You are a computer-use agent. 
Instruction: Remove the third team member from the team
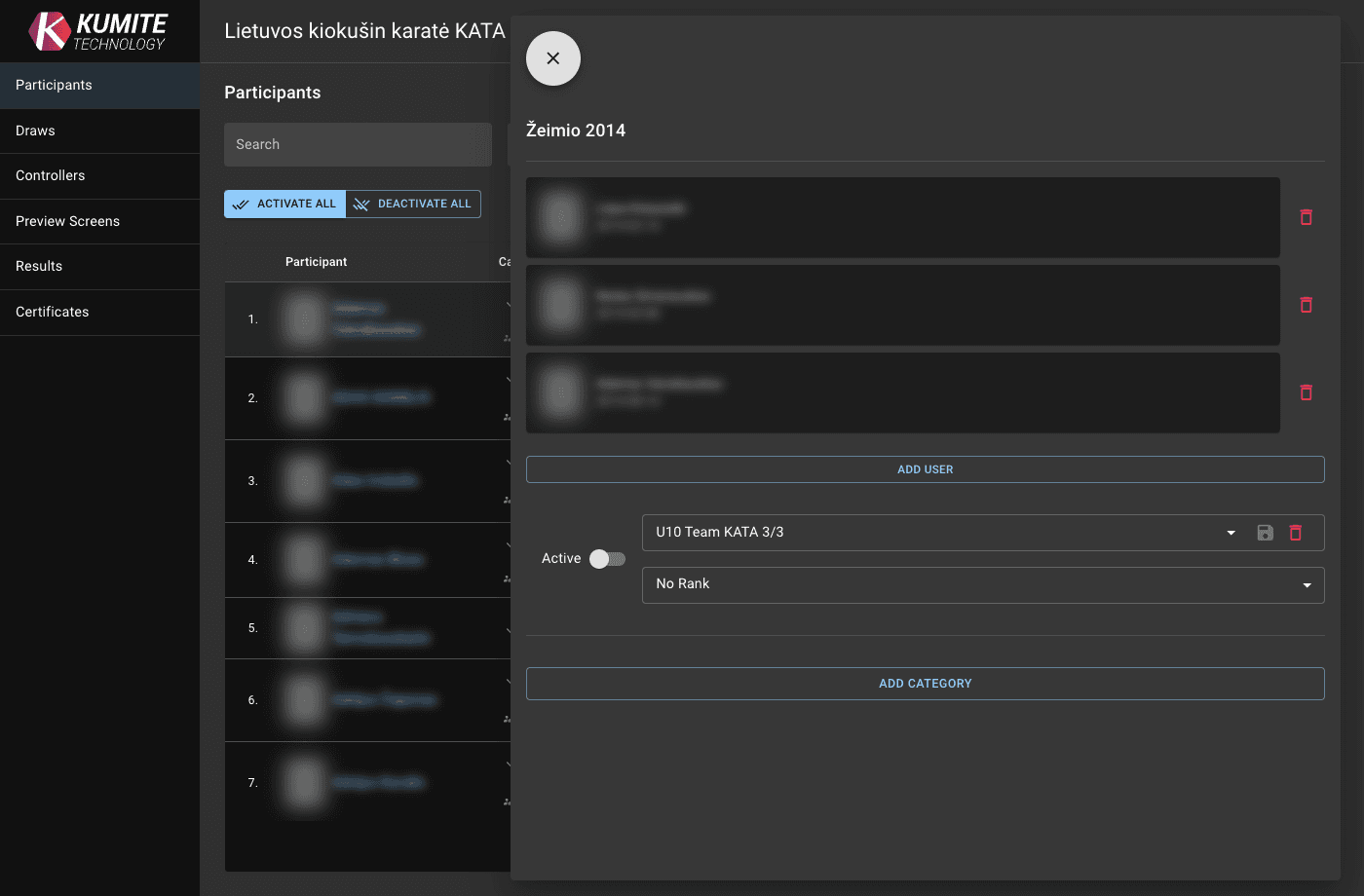coord(1306,392)
